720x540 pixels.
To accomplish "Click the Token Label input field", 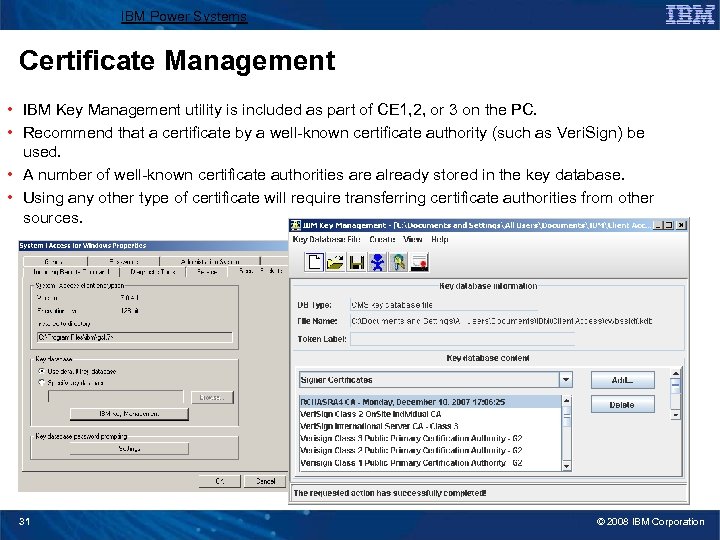I will [x=462, y=339].
